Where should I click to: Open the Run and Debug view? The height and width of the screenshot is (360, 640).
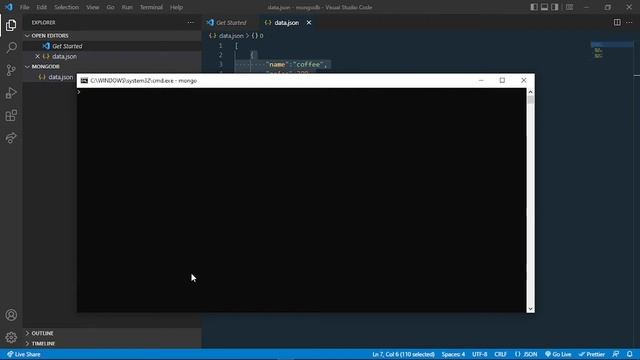point(11,93)
